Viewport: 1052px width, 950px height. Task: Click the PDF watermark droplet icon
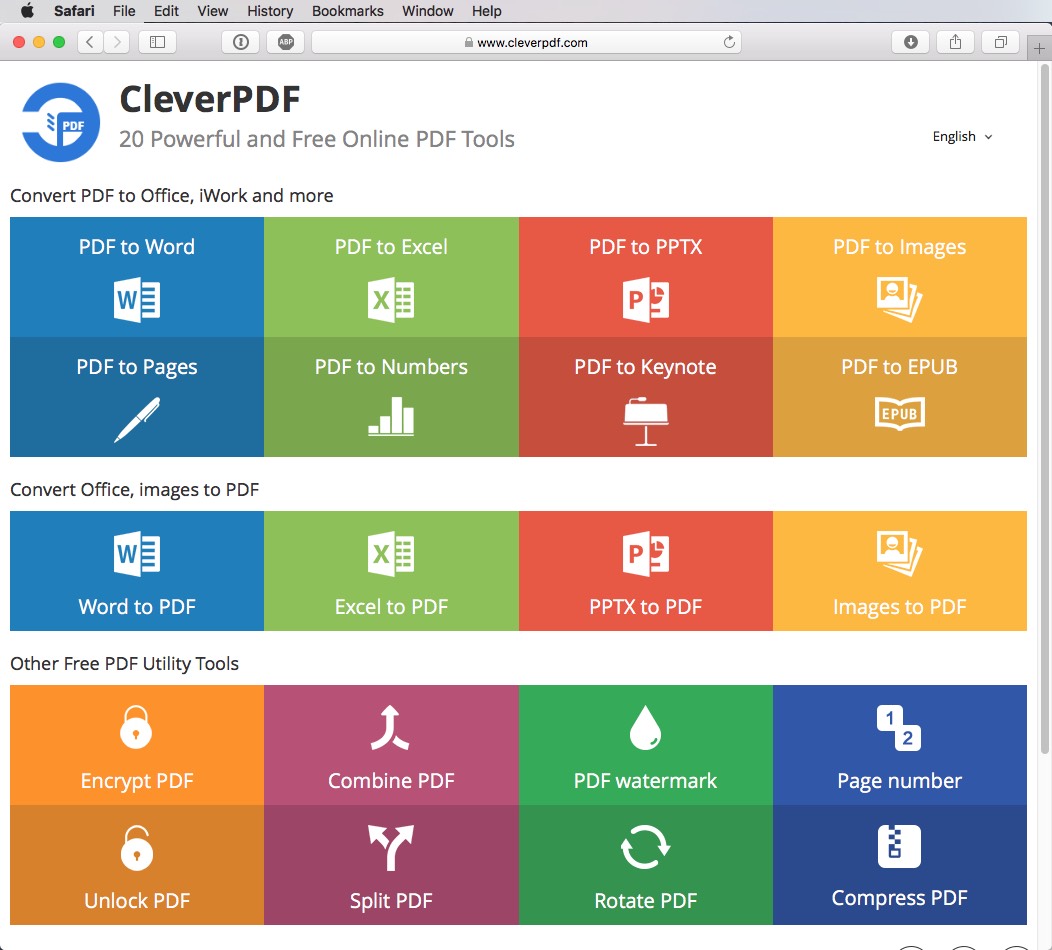point(645,727)
